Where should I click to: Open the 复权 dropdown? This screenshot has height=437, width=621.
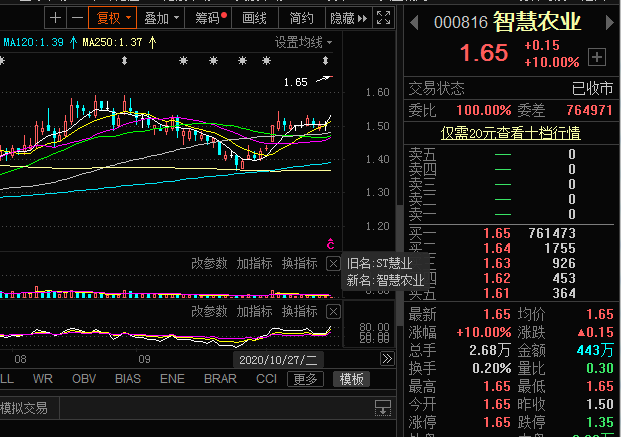pos(110,18)
